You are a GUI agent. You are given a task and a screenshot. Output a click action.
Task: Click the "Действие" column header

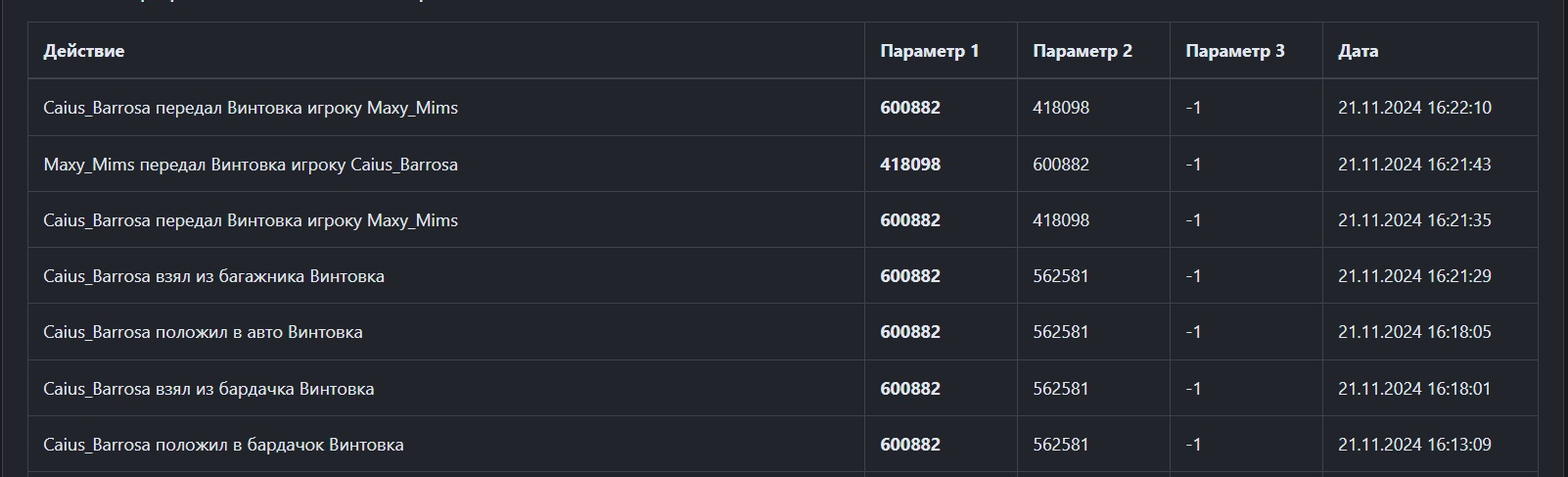[x=84, y=51]
